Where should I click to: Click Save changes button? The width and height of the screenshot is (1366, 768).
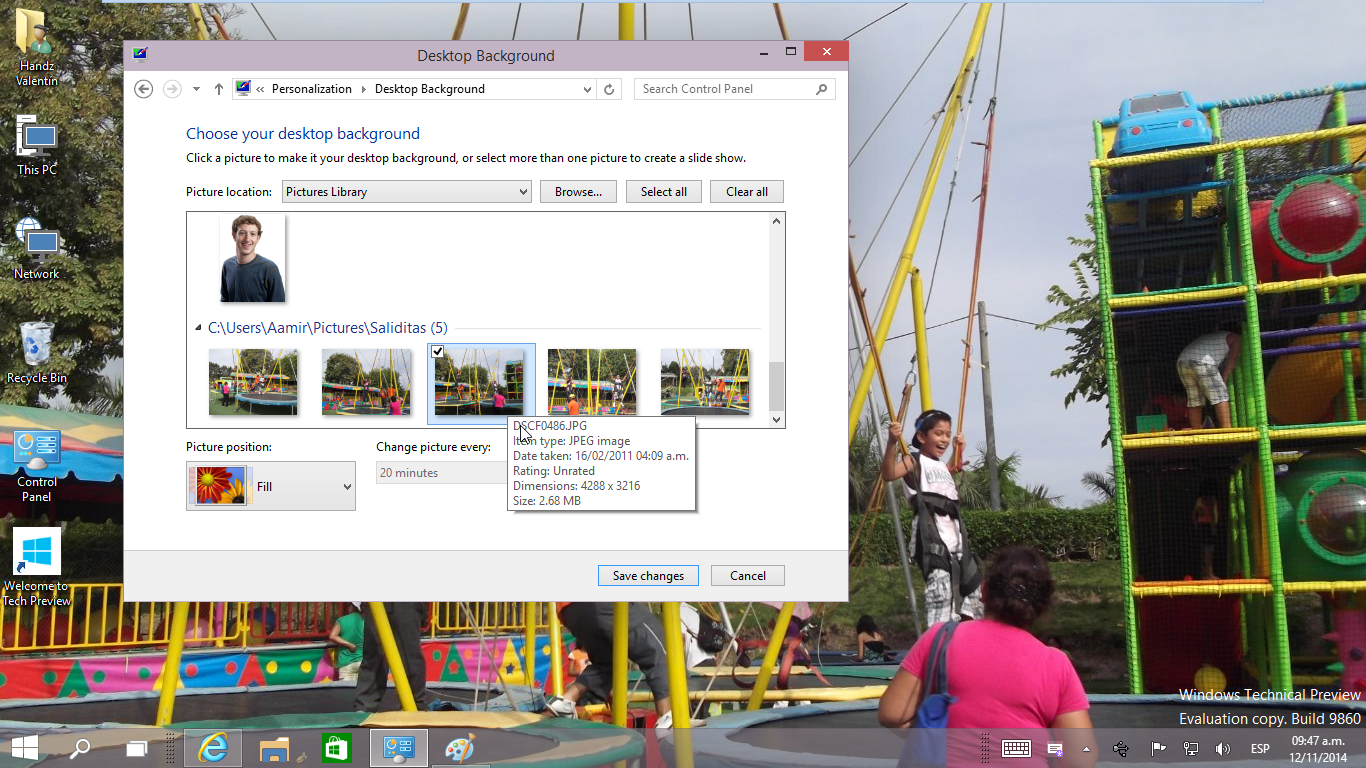point(648,576)
